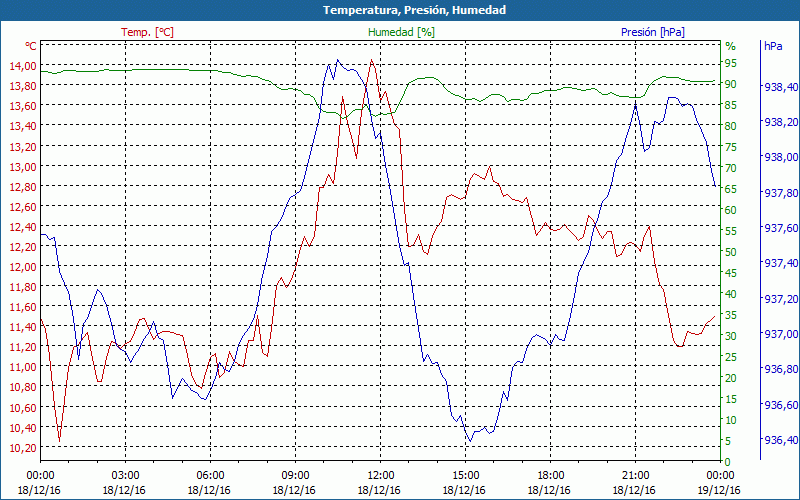800x500 pixels.
Task: Click the '938,00' pressure axis value
Action: tap(781, 157)
